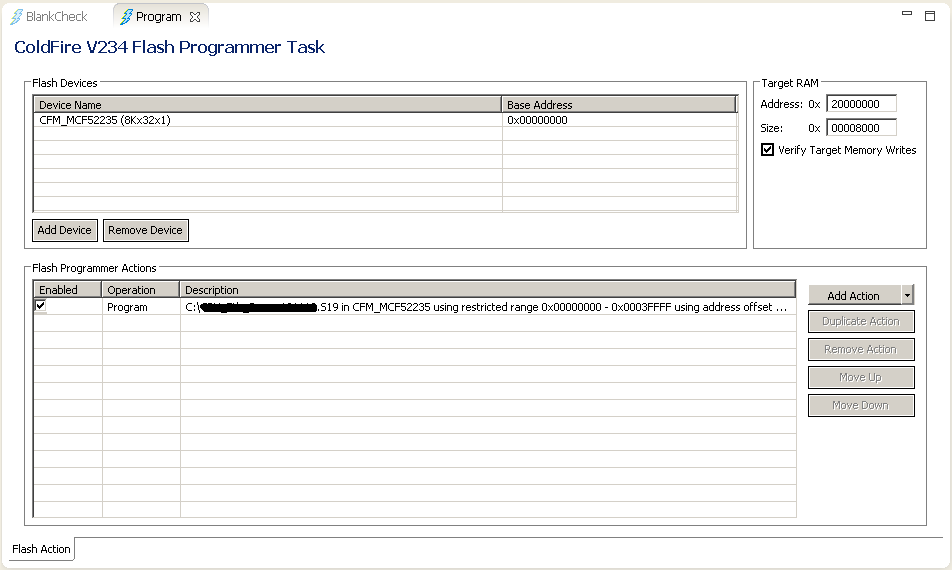Select the CFM_MCF52235 (8Kx32x1) device row
The width and height of the screenshot is (952, 570).
point(386,120)
